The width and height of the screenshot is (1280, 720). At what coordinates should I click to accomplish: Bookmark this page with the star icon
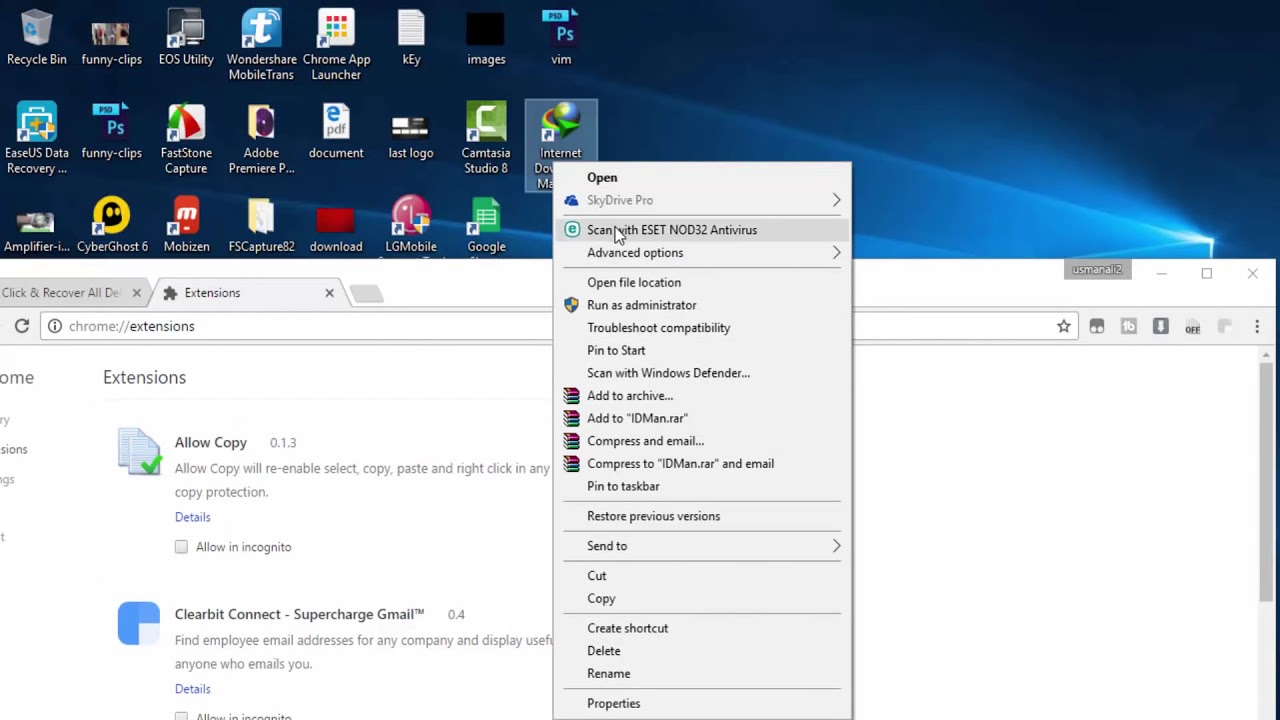point(1064,326)
